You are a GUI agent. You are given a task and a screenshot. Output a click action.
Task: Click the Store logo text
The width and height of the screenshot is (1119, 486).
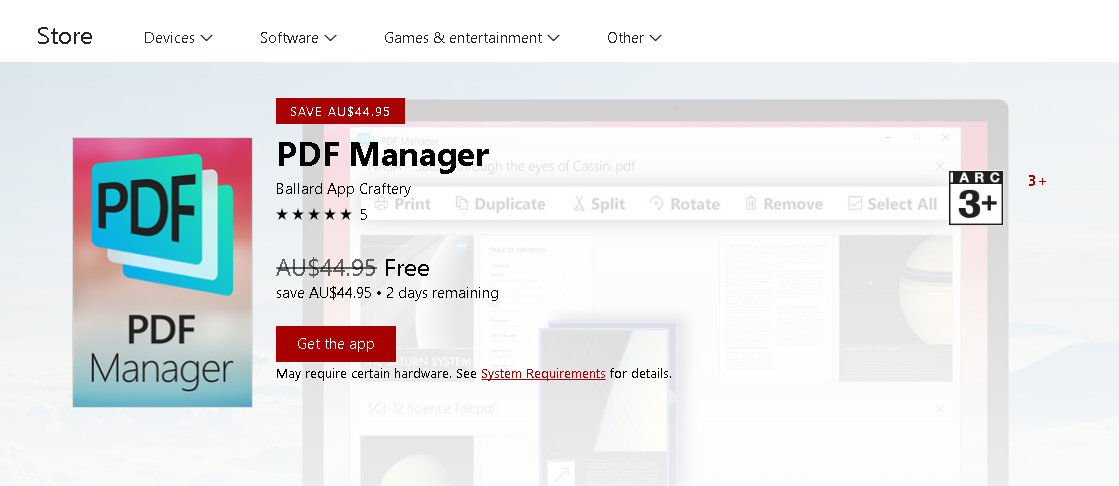[64, 36]
